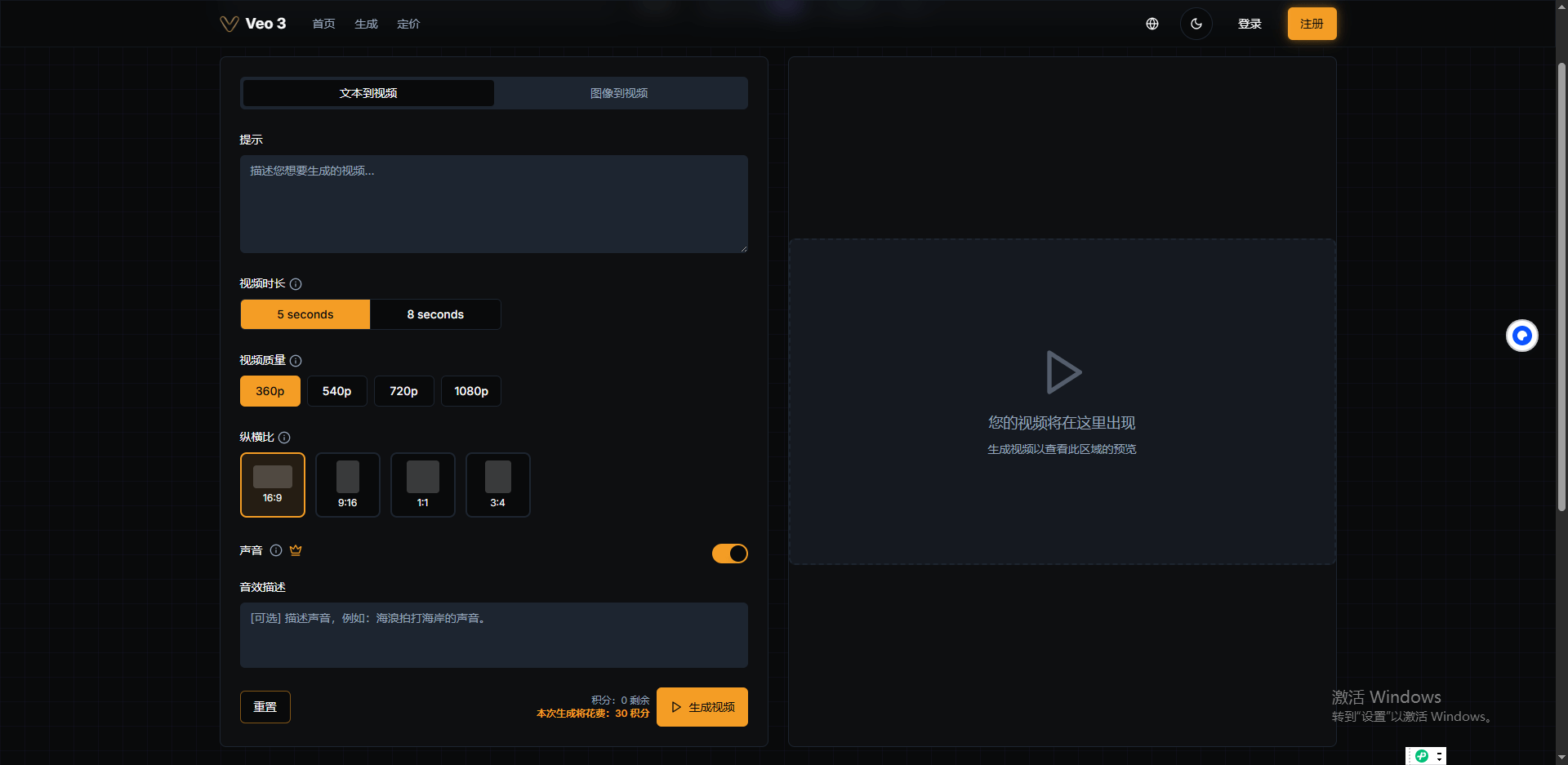Click the premium crown icon
This screenshot has height=765, width=1568.
[296, 550]
